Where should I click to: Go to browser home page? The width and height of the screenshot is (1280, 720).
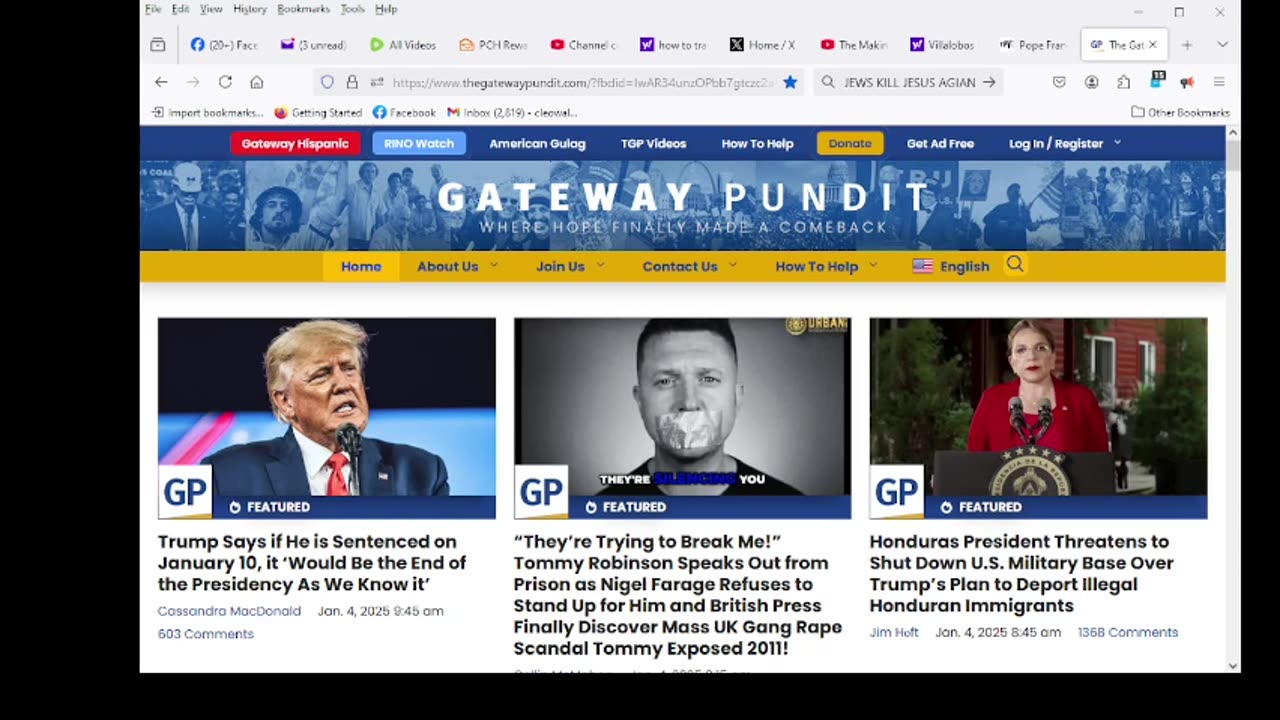(x=257, y=82)
